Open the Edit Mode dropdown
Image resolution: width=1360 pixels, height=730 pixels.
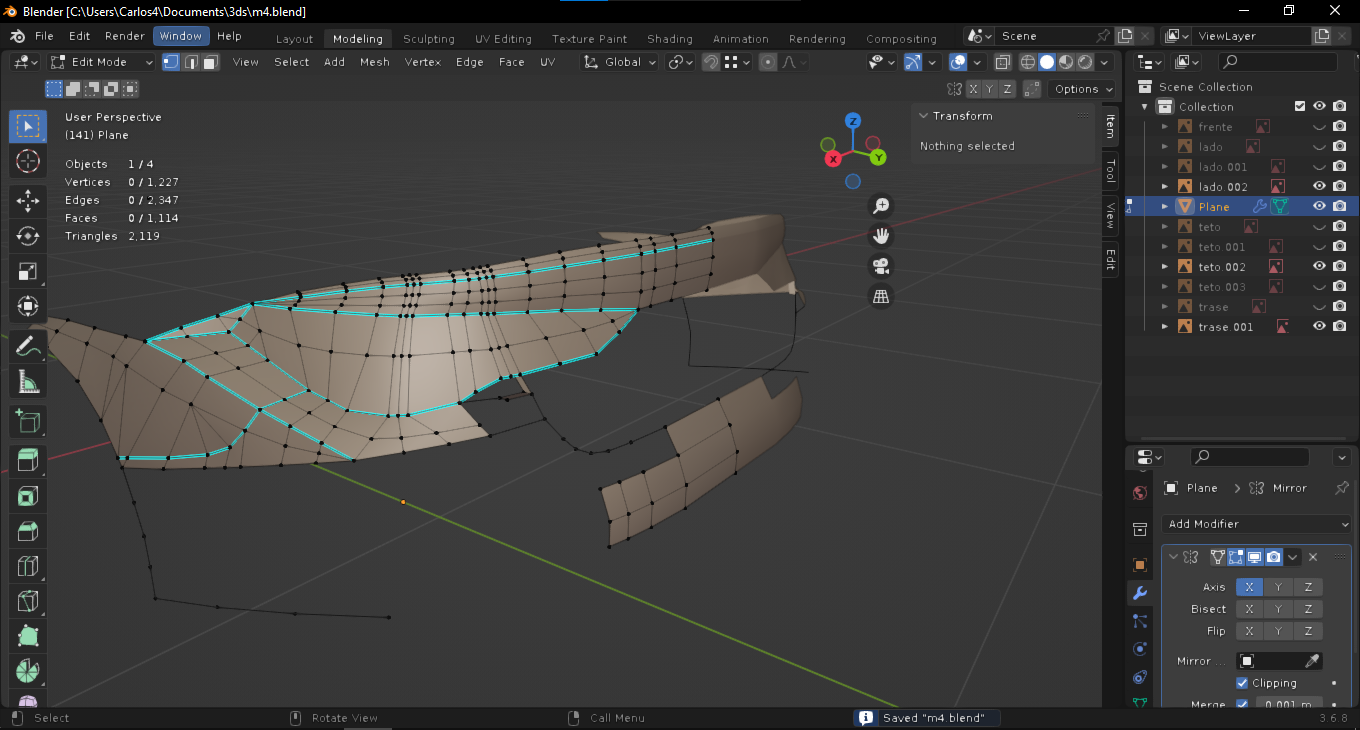[102, 62]
